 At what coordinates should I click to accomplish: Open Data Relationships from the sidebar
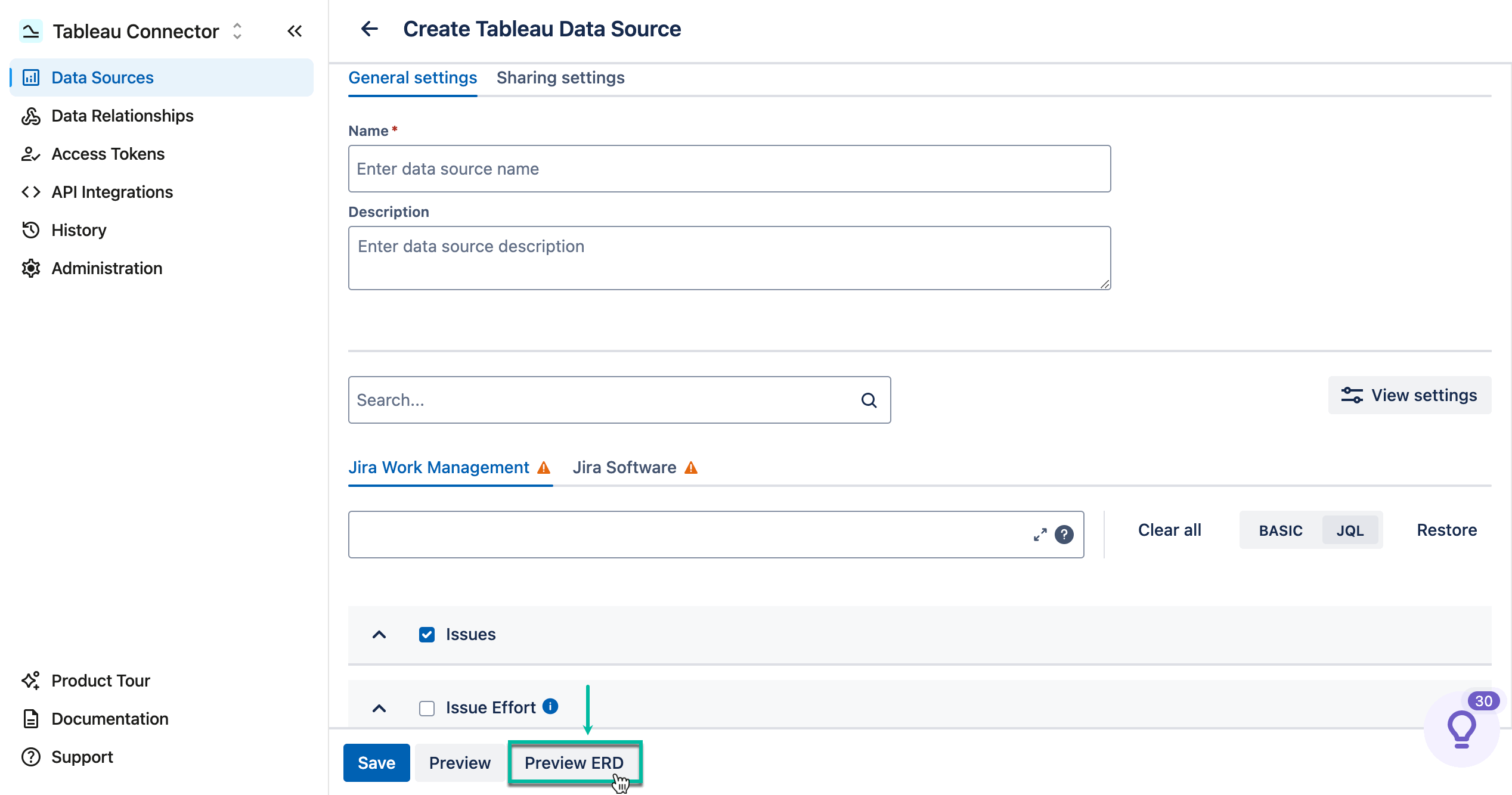(x=122, y=116)
